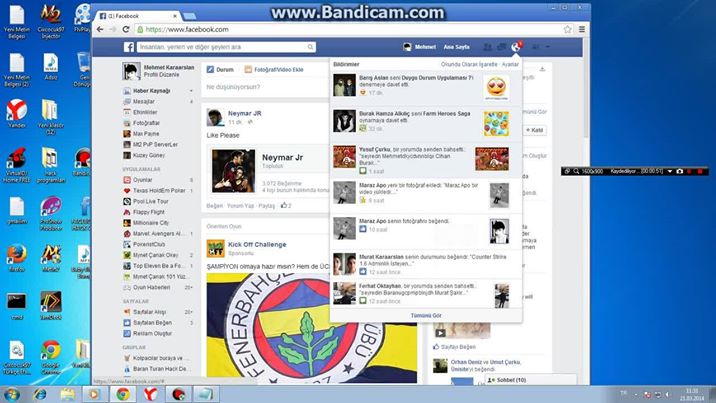Open Firefox desktop shortcut
The image size is (716, 403).
[x=16, y=258]
